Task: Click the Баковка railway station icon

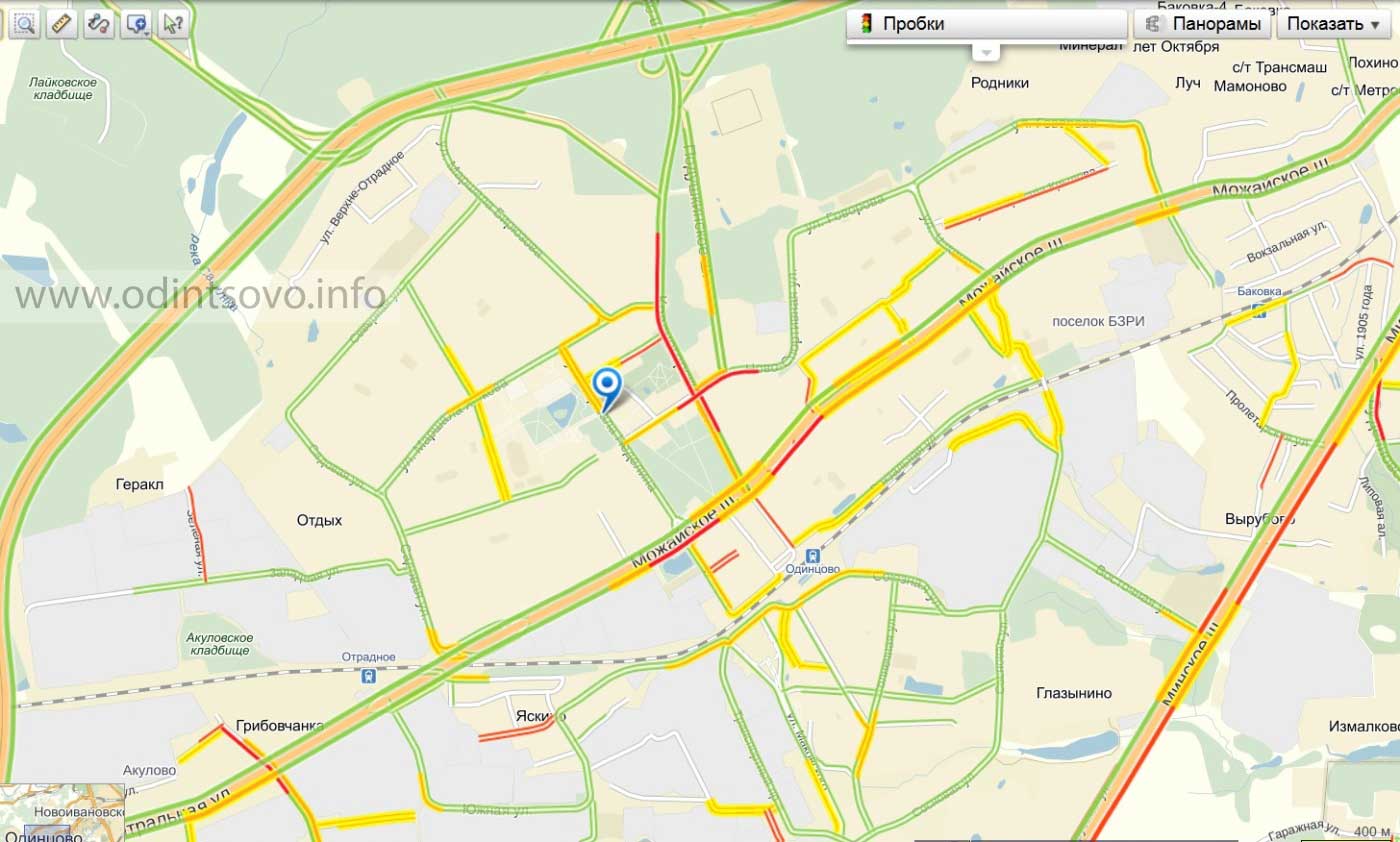Action: 1259,309
